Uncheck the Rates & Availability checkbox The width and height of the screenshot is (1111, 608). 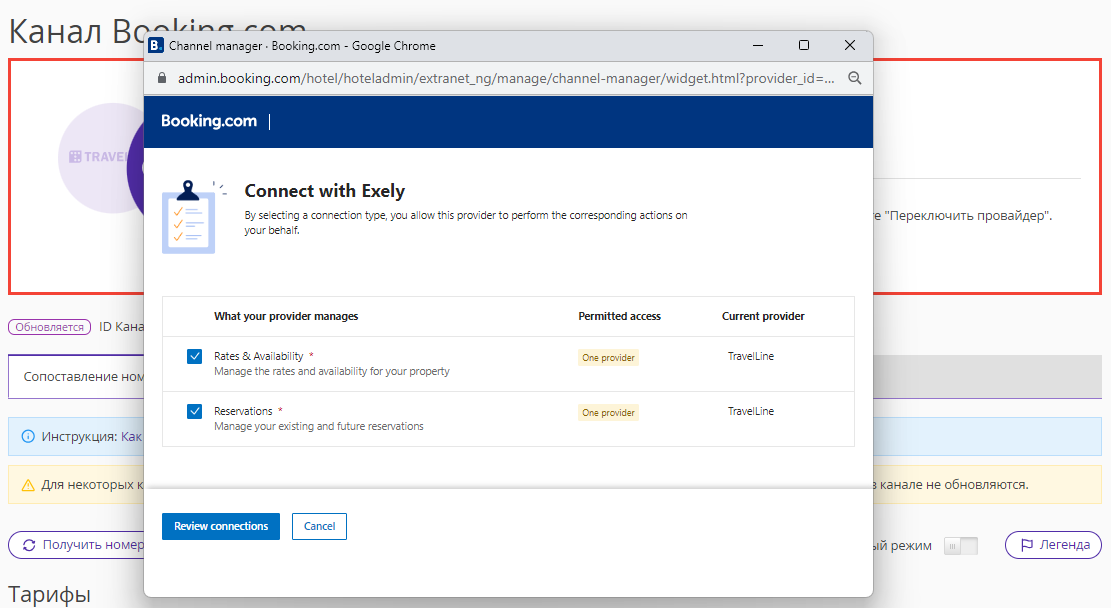tap(194, 356)
